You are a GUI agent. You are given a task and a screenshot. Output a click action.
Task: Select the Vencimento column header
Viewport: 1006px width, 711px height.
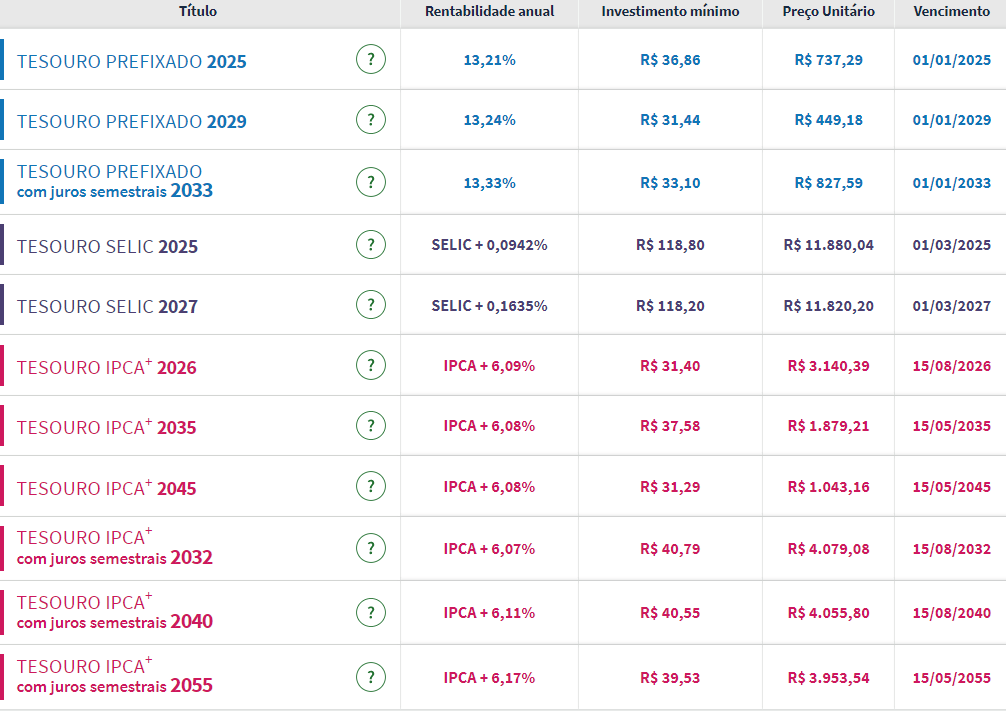click(x=951, y=12)
